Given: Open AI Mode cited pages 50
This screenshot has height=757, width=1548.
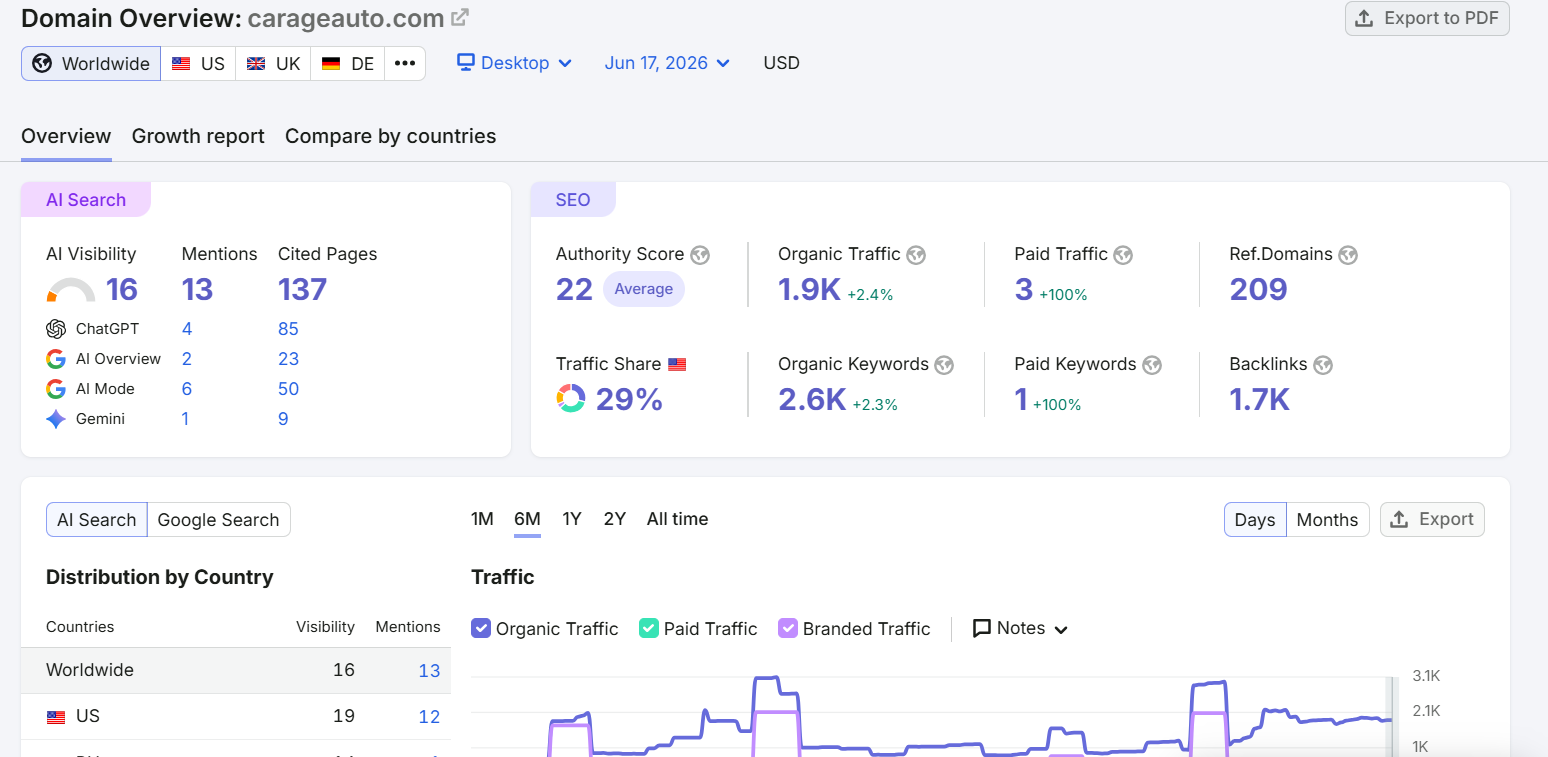Looking at the screenshot, I should click(x=288, y=389).
